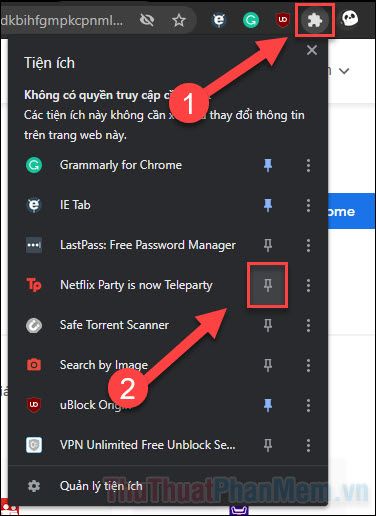This screenshot has height=516, width=376.
Task: Bookmark page with the star icon
Action: point(179,21)
